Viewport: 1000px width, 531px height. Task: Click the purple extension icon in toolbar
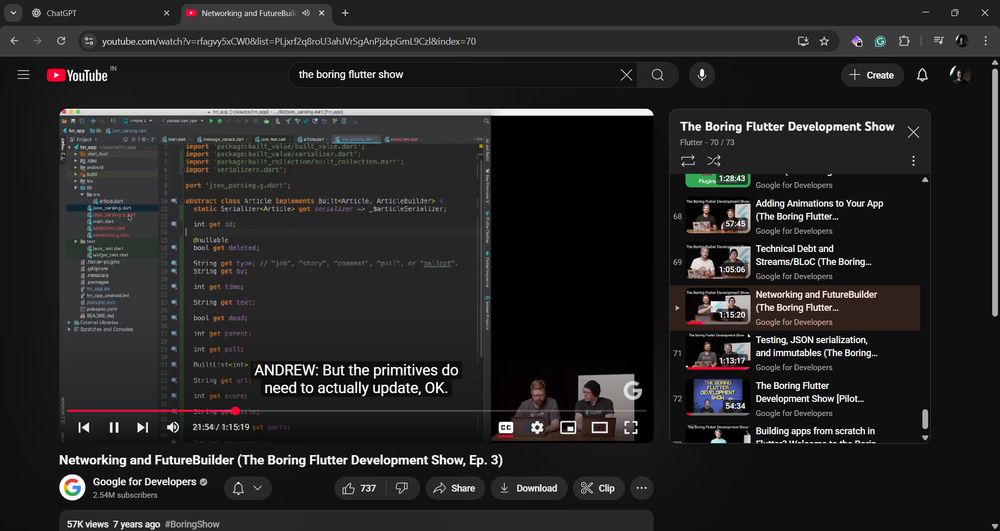[x=857, y=41]
